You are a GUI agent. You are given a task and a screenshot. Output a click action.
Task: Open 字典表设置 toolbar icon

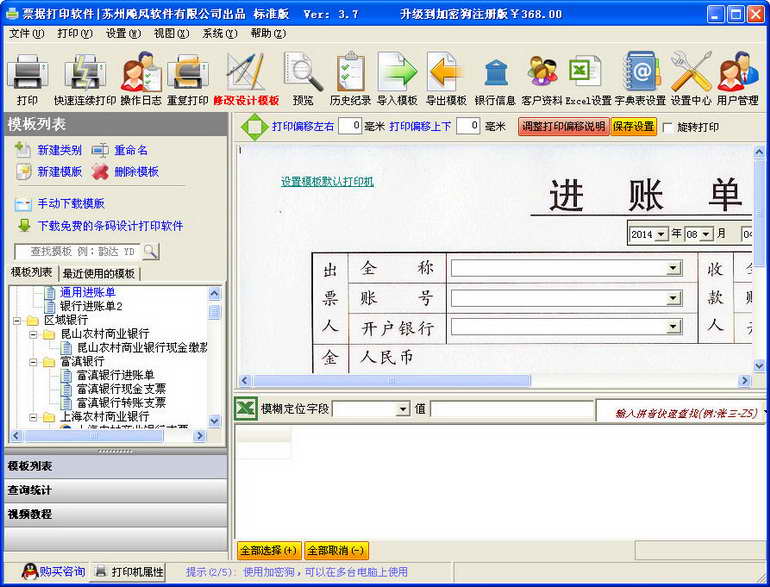point(641,72)
